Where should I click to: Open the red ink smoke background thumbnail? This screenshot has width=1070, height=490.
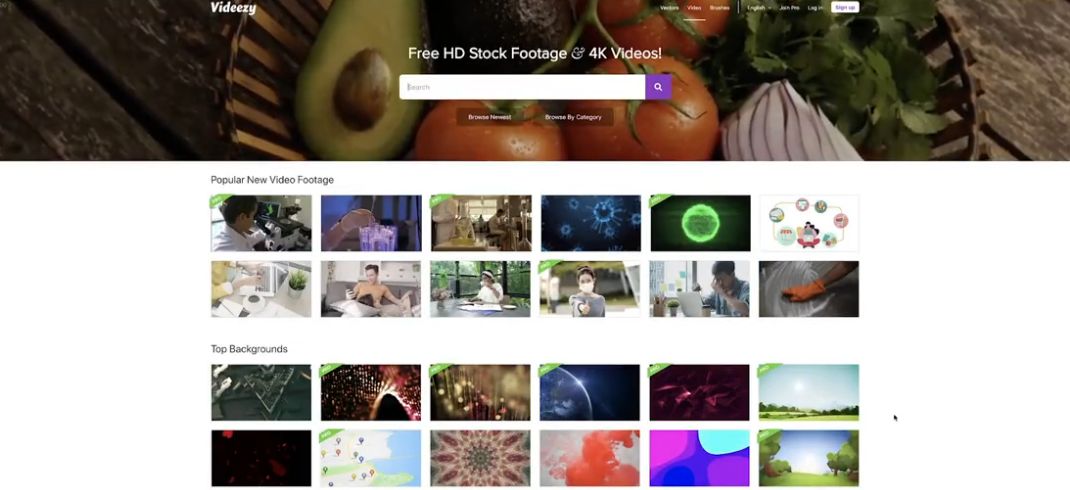591,458
